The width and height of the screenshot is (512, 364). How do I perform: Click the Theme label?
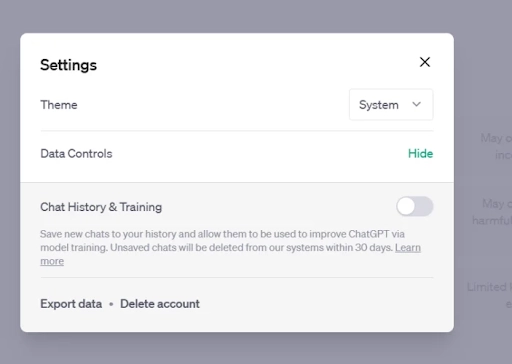59,105
